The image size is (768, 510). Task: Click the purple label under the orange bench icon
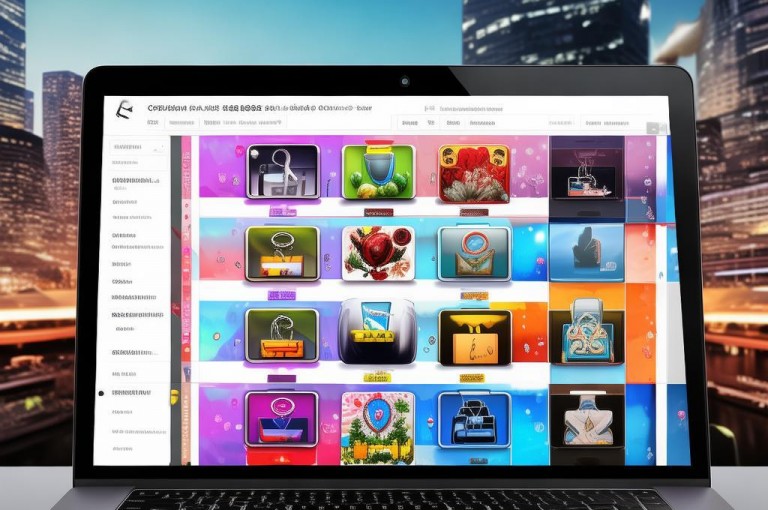(282, 379)
